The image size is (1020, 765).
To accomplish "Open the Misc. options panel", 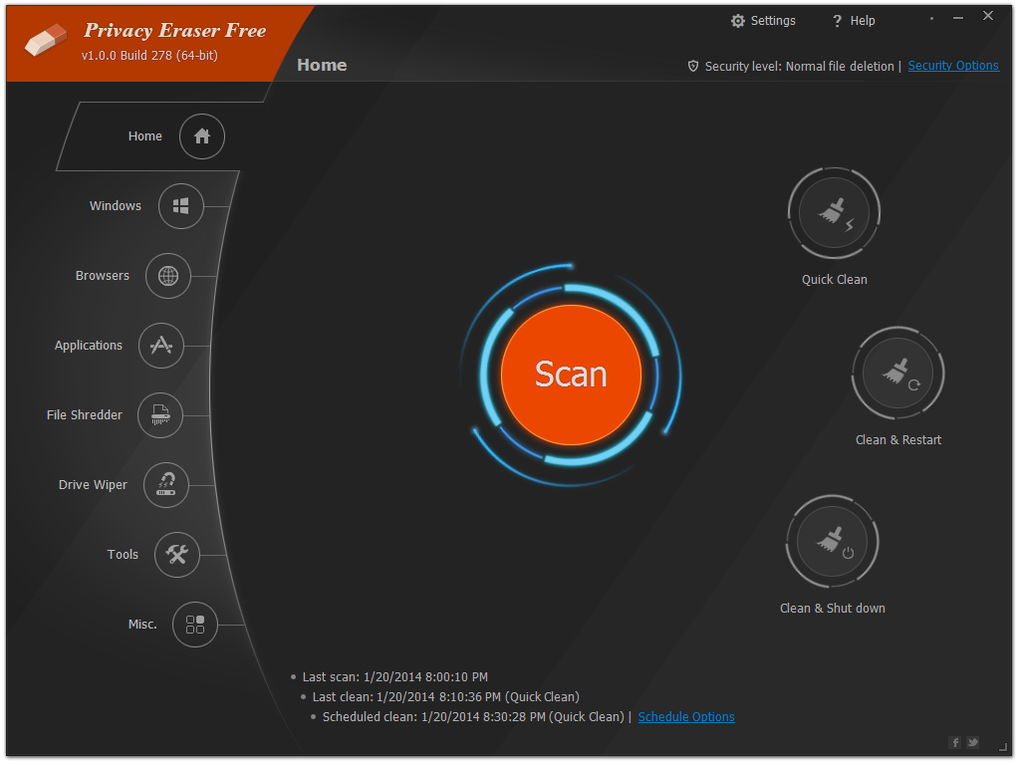I will [x=196, y=624].
